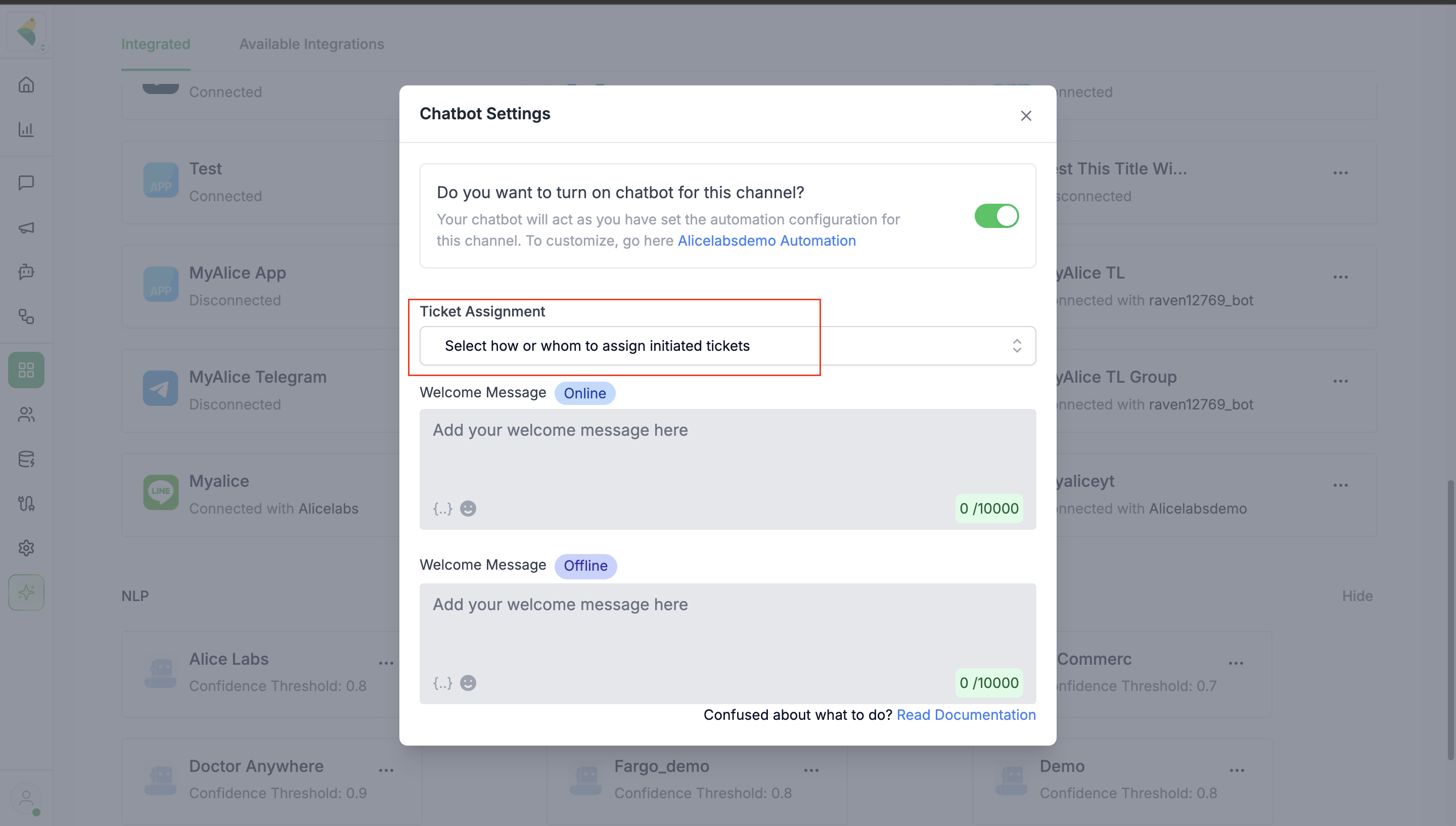Open the workflow shapes icon in sidebar
This screenshot has width=1456, height=826.
pyautogui.click(x=26, y=316)
